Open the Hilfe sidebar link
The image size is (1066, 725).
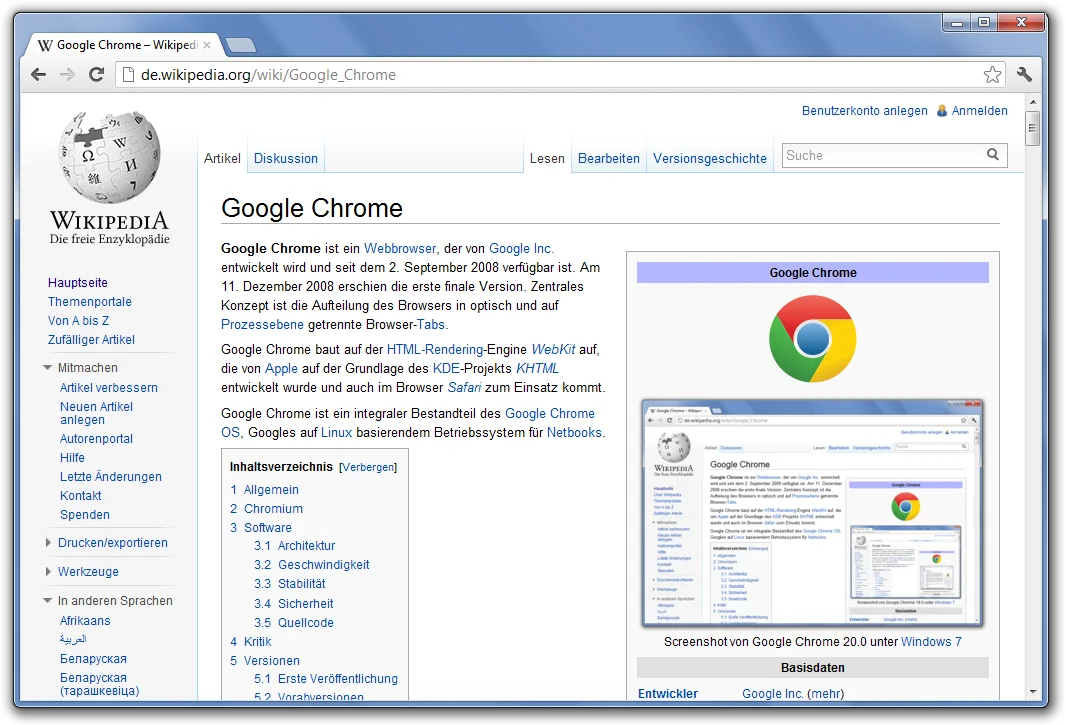(x=72, y=458)
